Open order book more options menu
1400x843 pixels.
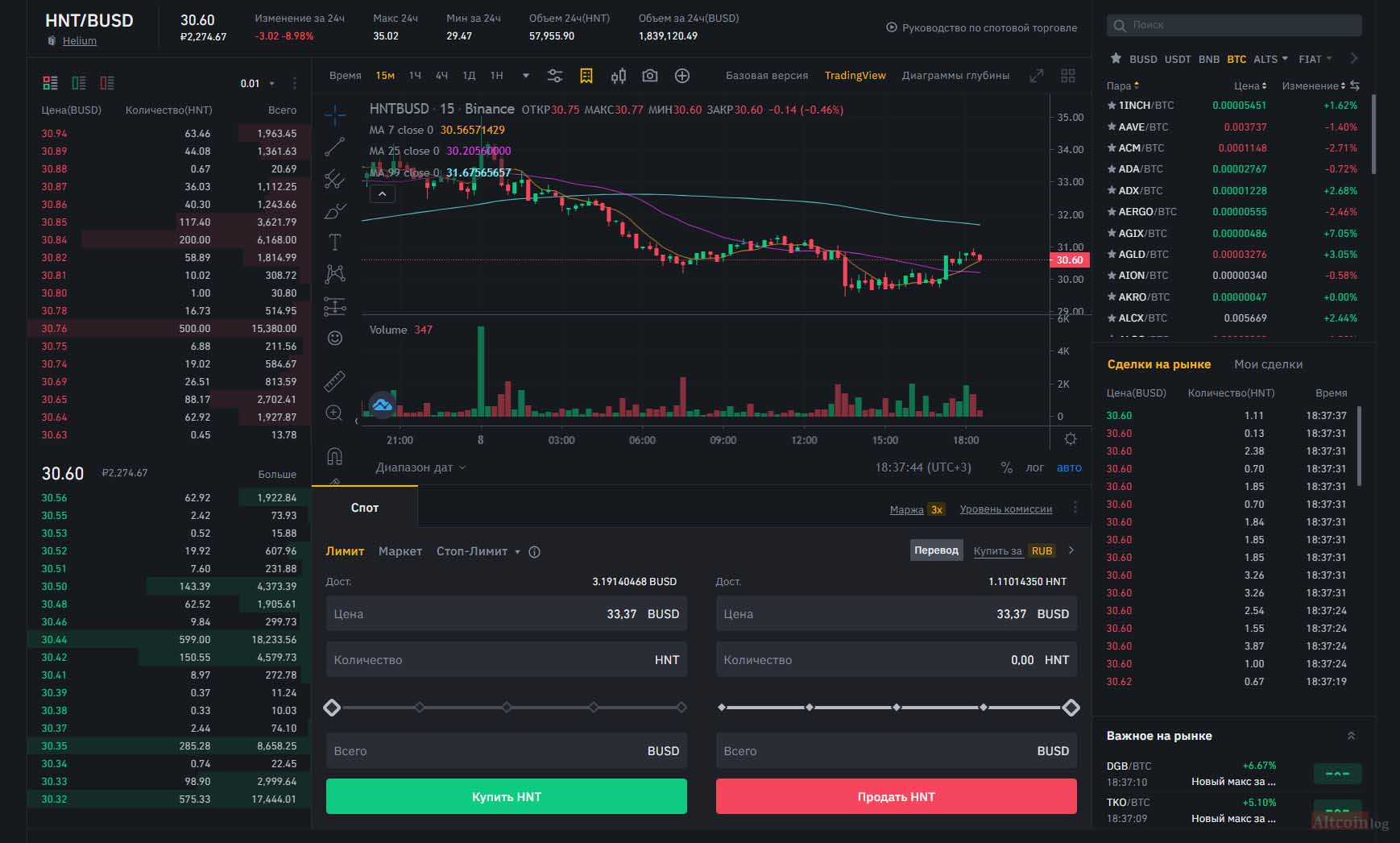[x=295, y=83]
